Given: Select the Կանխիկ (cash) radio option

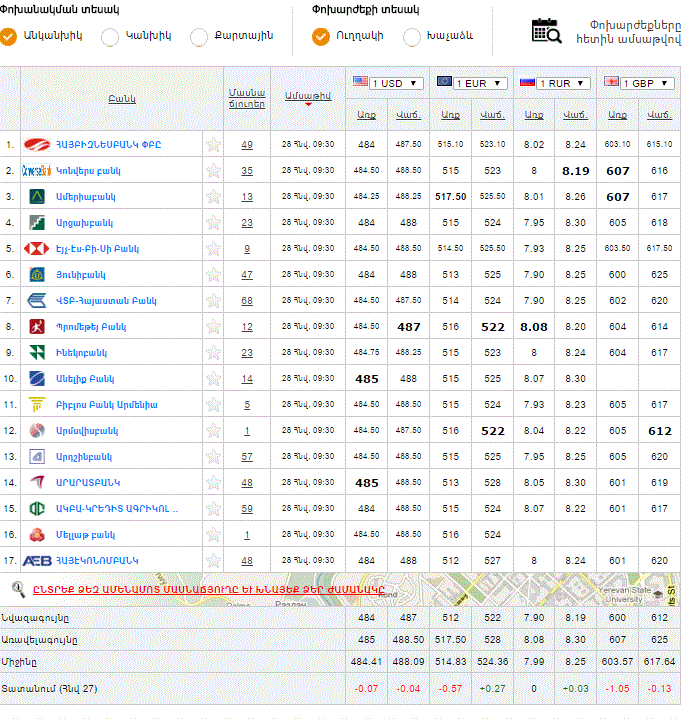Looking at the screenshot, I should coord(109,36).
